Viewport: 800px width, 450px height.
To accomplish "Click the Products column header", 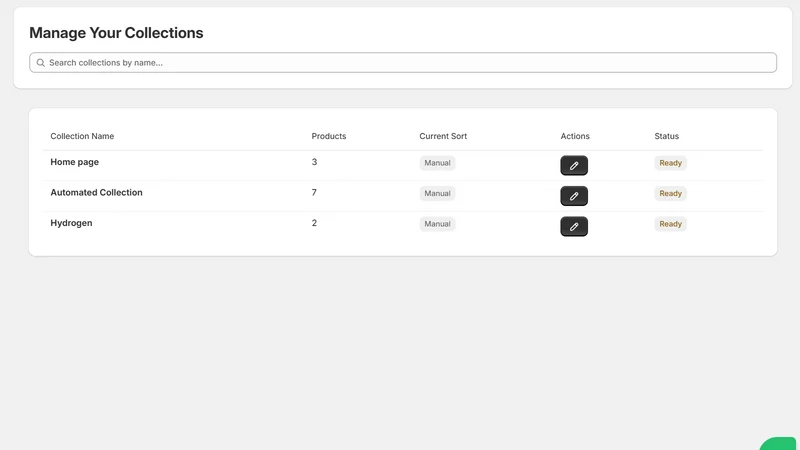I will point(329,136).
